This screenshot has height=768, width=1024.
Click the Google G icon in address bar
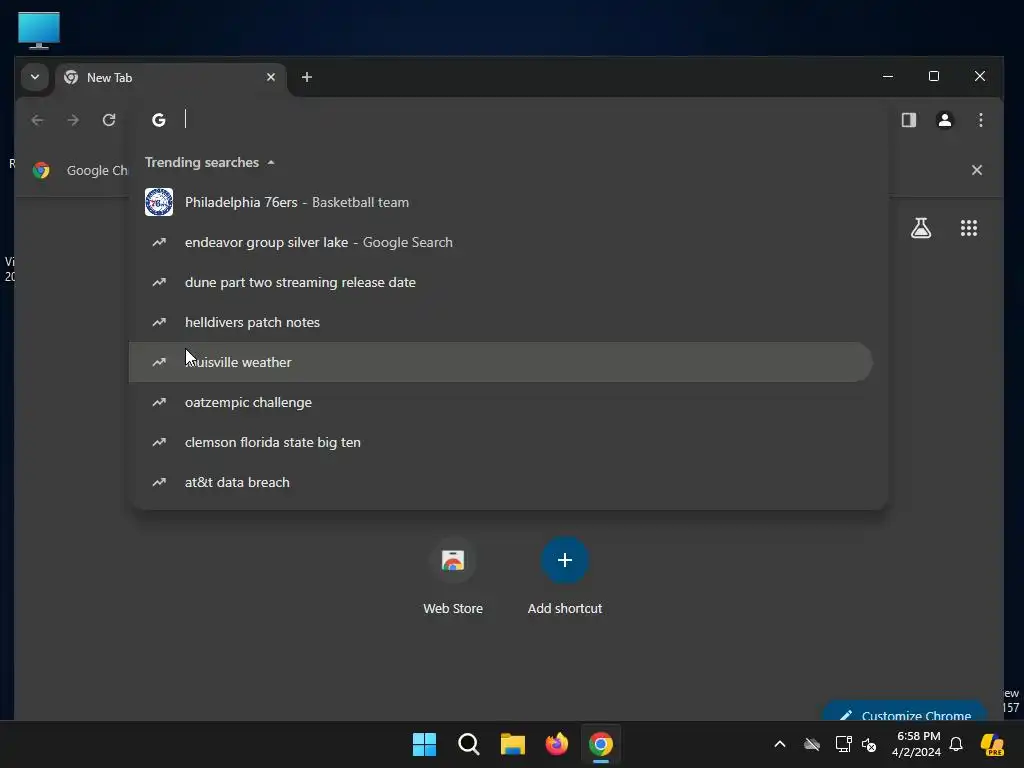tap(159, 120)
